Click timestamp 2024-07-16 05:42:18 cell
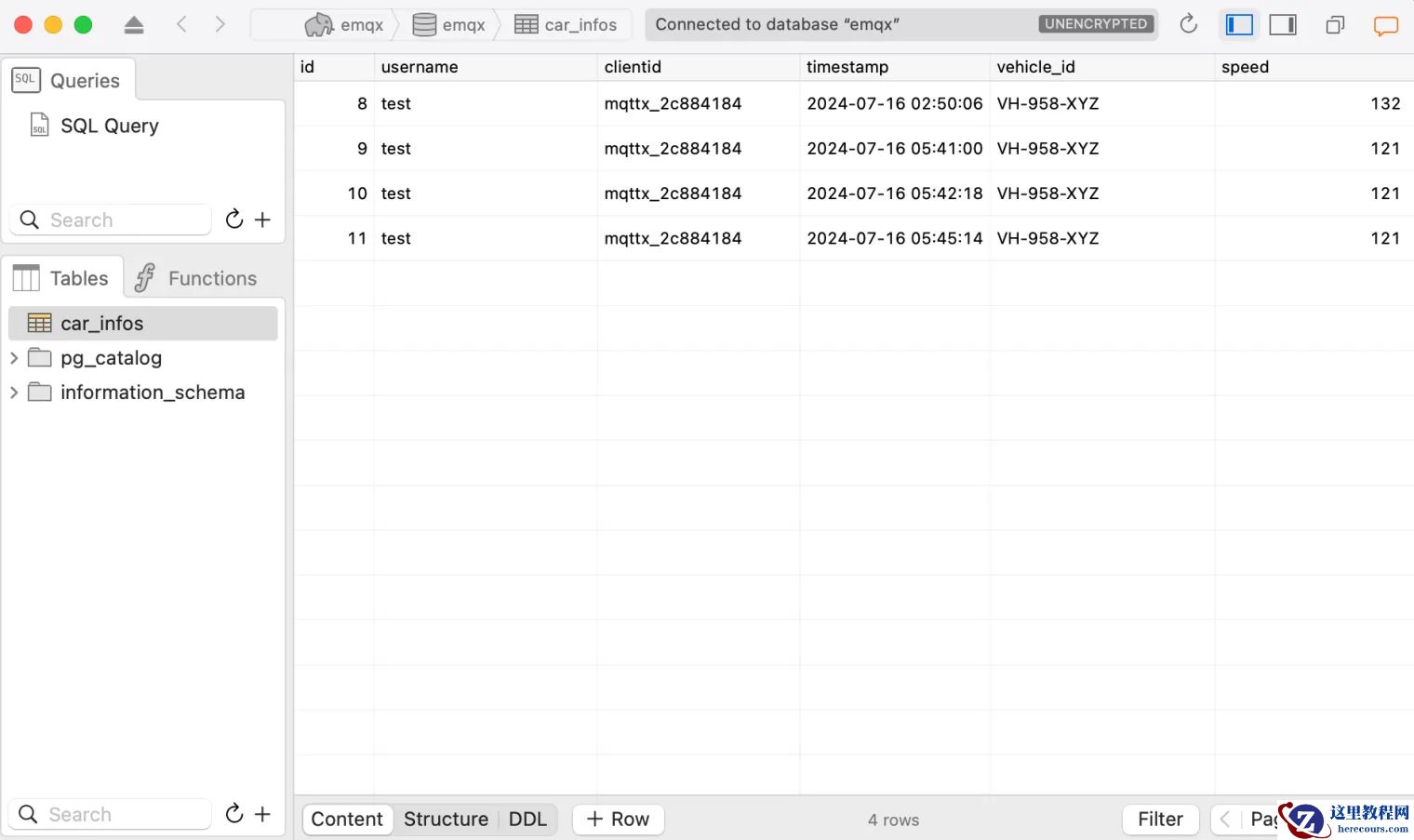The image size is (1414, 840). click(895, 193)
